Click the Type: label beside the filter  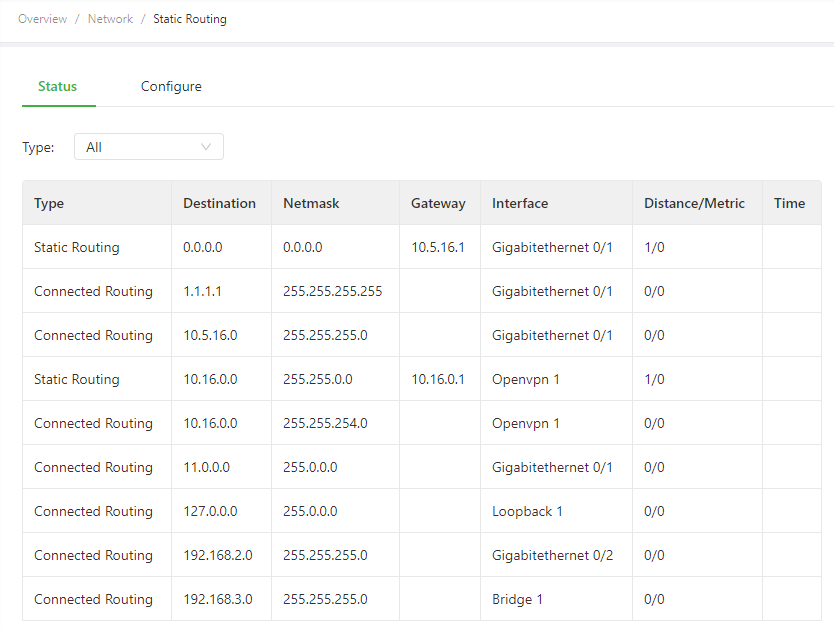[38, 147]
